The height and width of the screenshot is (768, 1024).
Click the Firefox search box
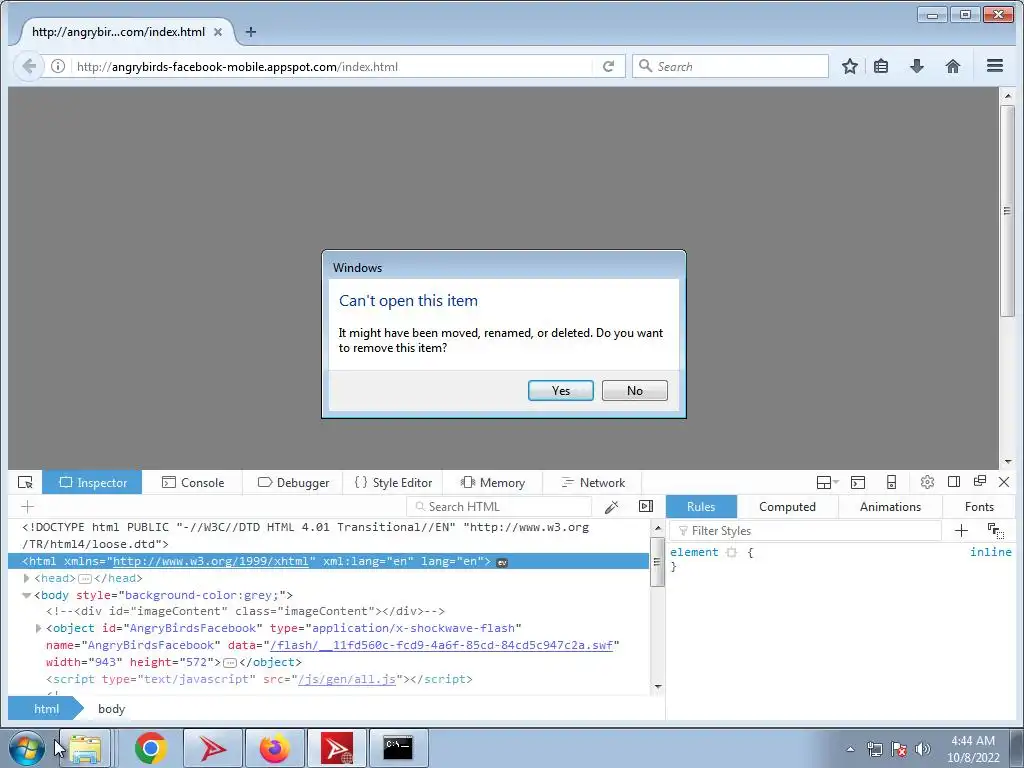pyautogui.click(x=730, y=67)
